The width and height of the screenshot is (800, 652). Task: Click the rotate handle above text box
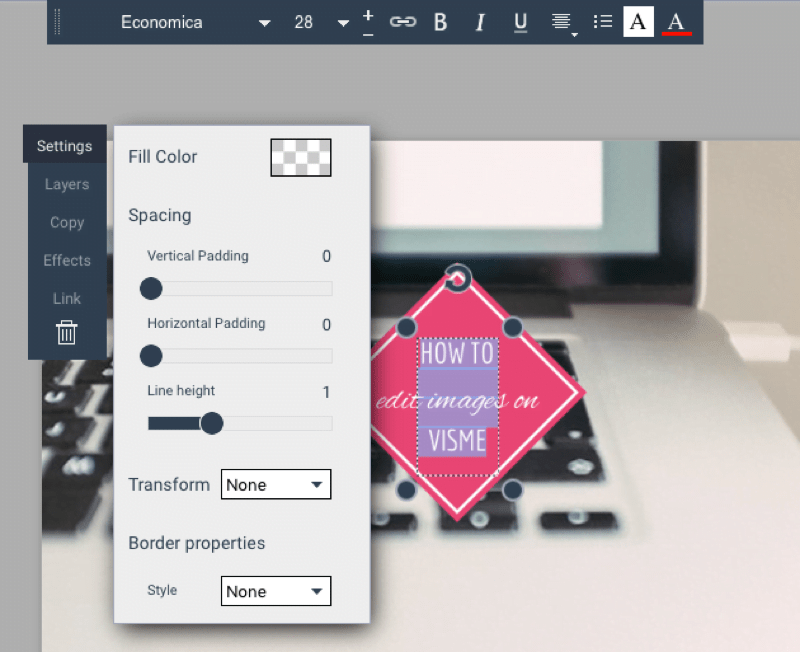pos(457,279)
